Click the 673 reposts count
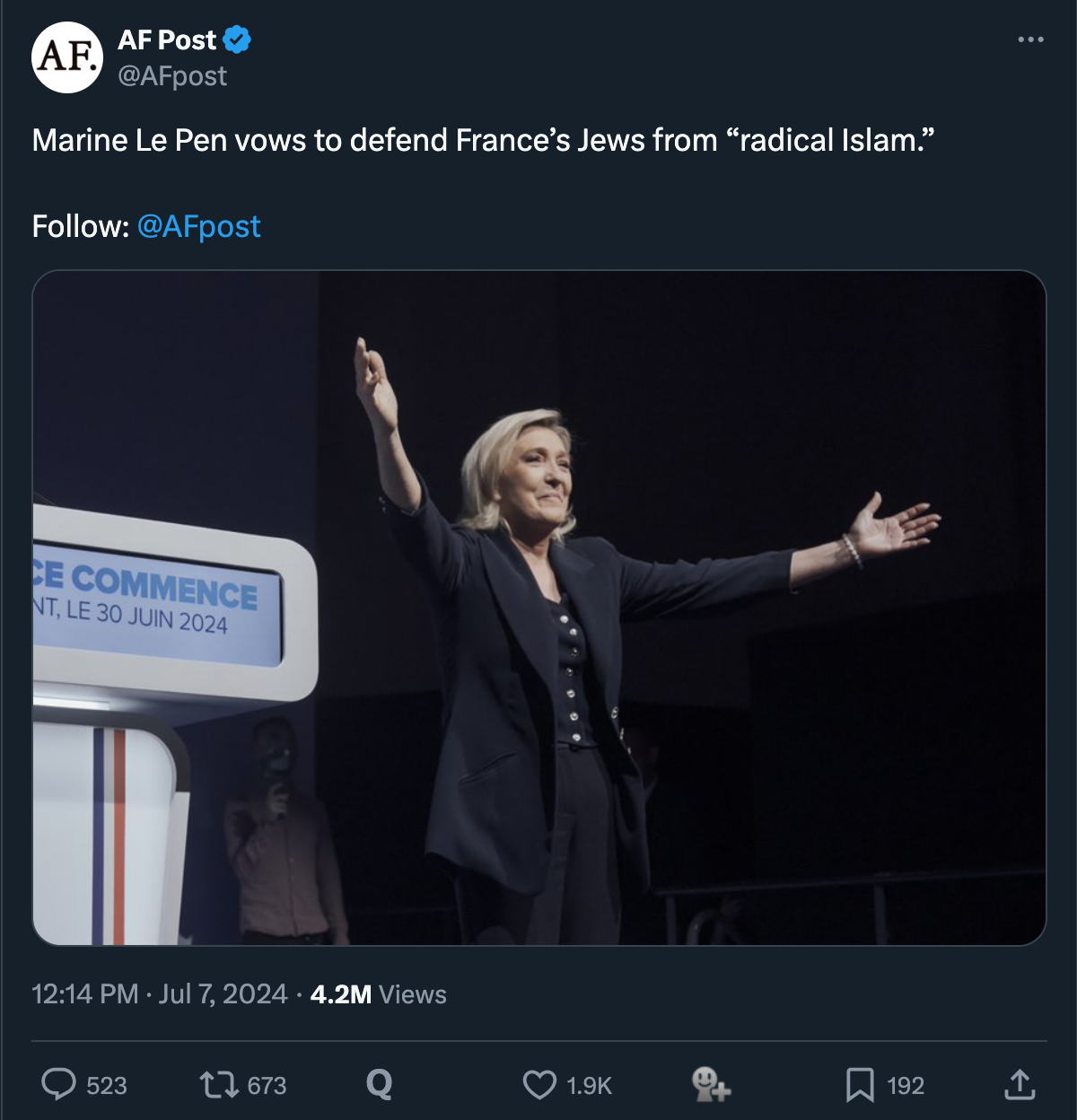 [267, 1086]
